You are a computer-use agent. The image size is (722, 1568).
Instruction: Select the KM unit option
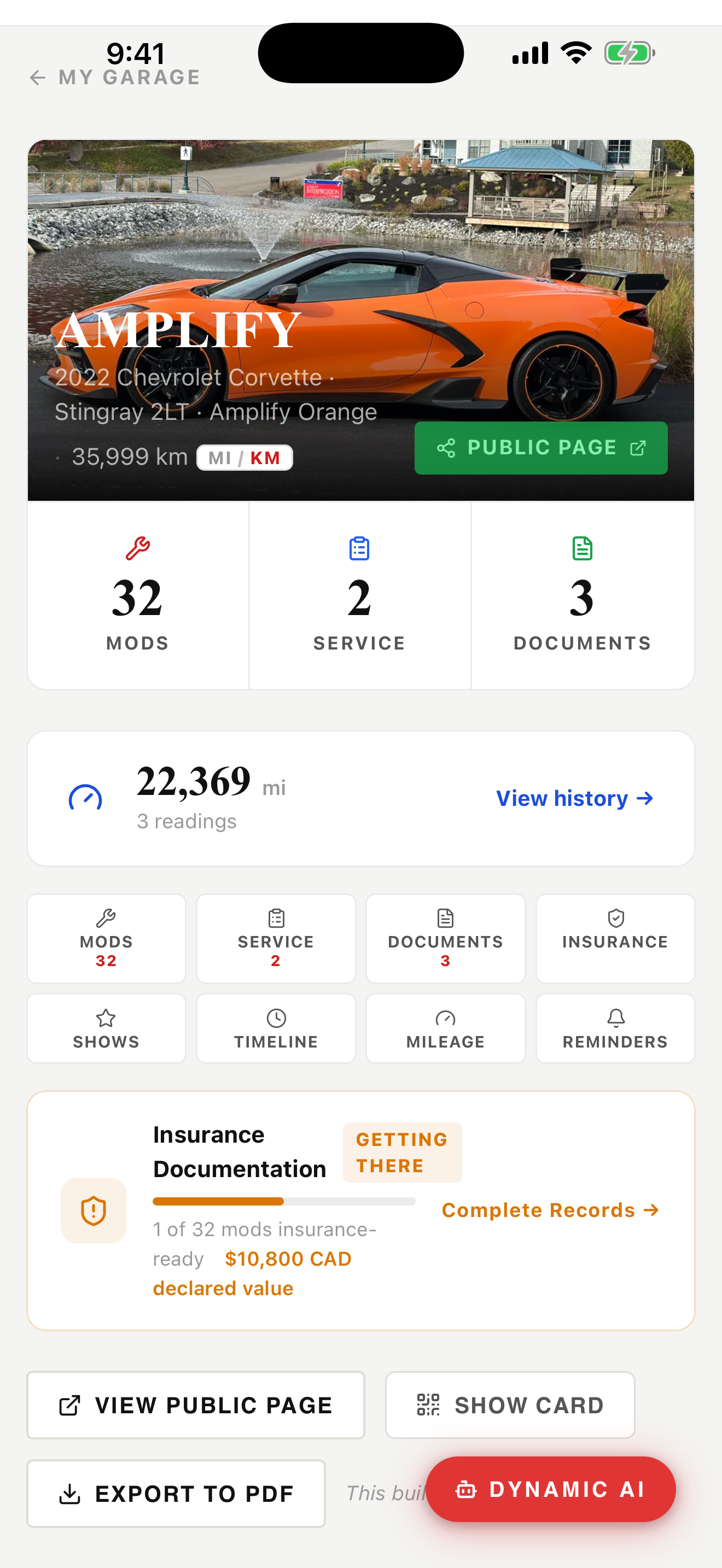point(265,458)
